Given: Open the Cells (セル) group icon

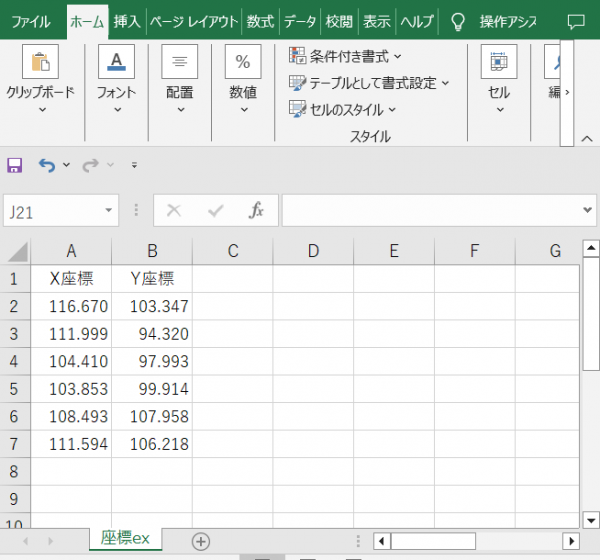Looking at the screenshot, I should (x=498, y=62).
